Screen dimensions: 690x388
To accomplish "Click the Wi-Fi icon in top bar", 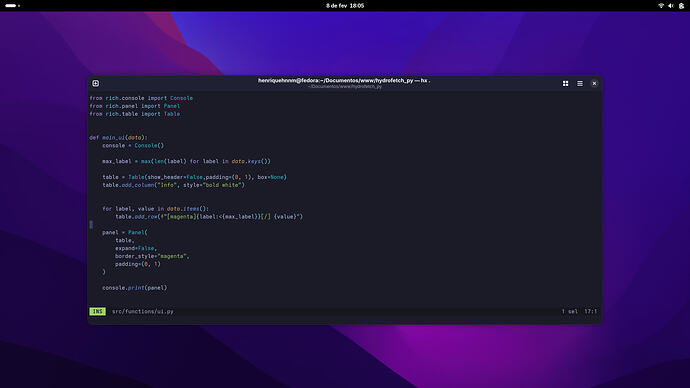I will pos(661,6).
